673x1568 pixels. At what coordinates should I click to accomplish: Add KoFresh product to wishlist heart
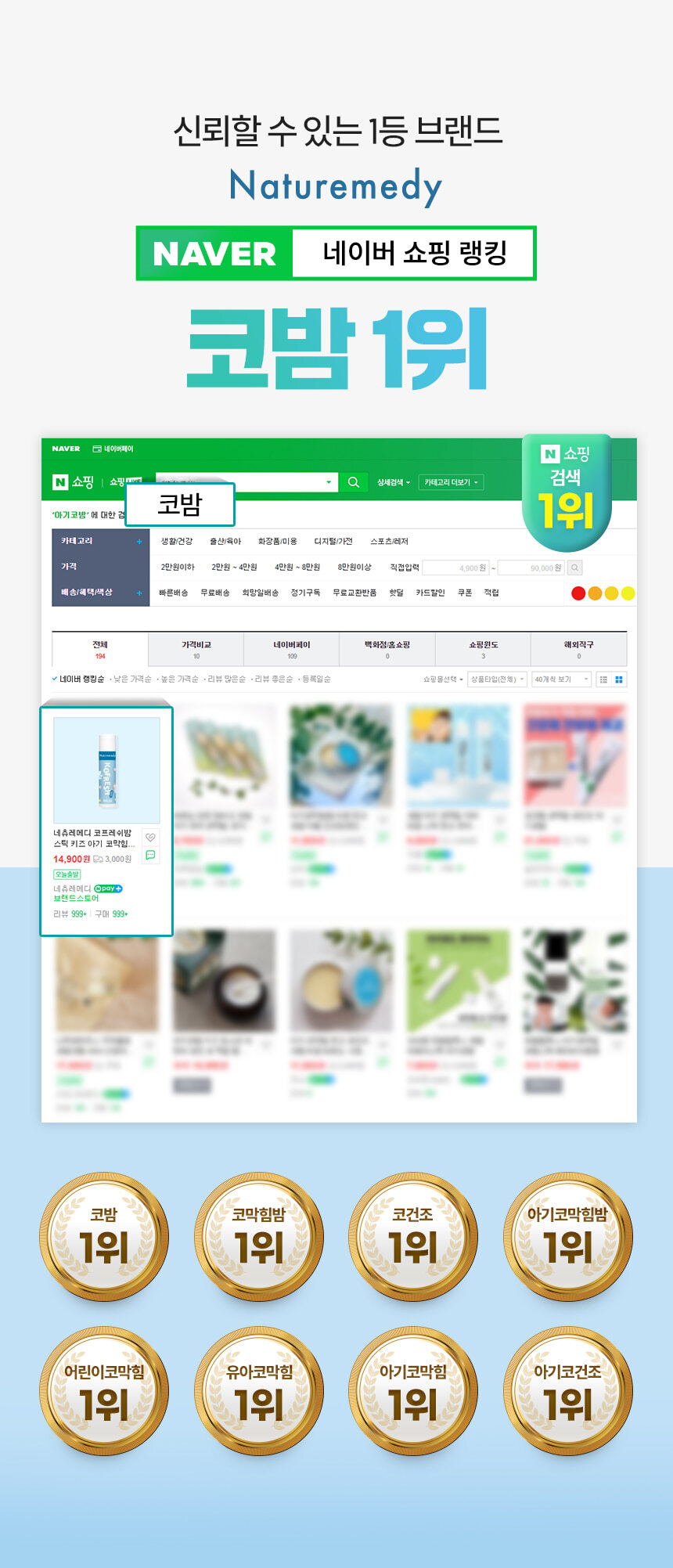click(150, 838)
